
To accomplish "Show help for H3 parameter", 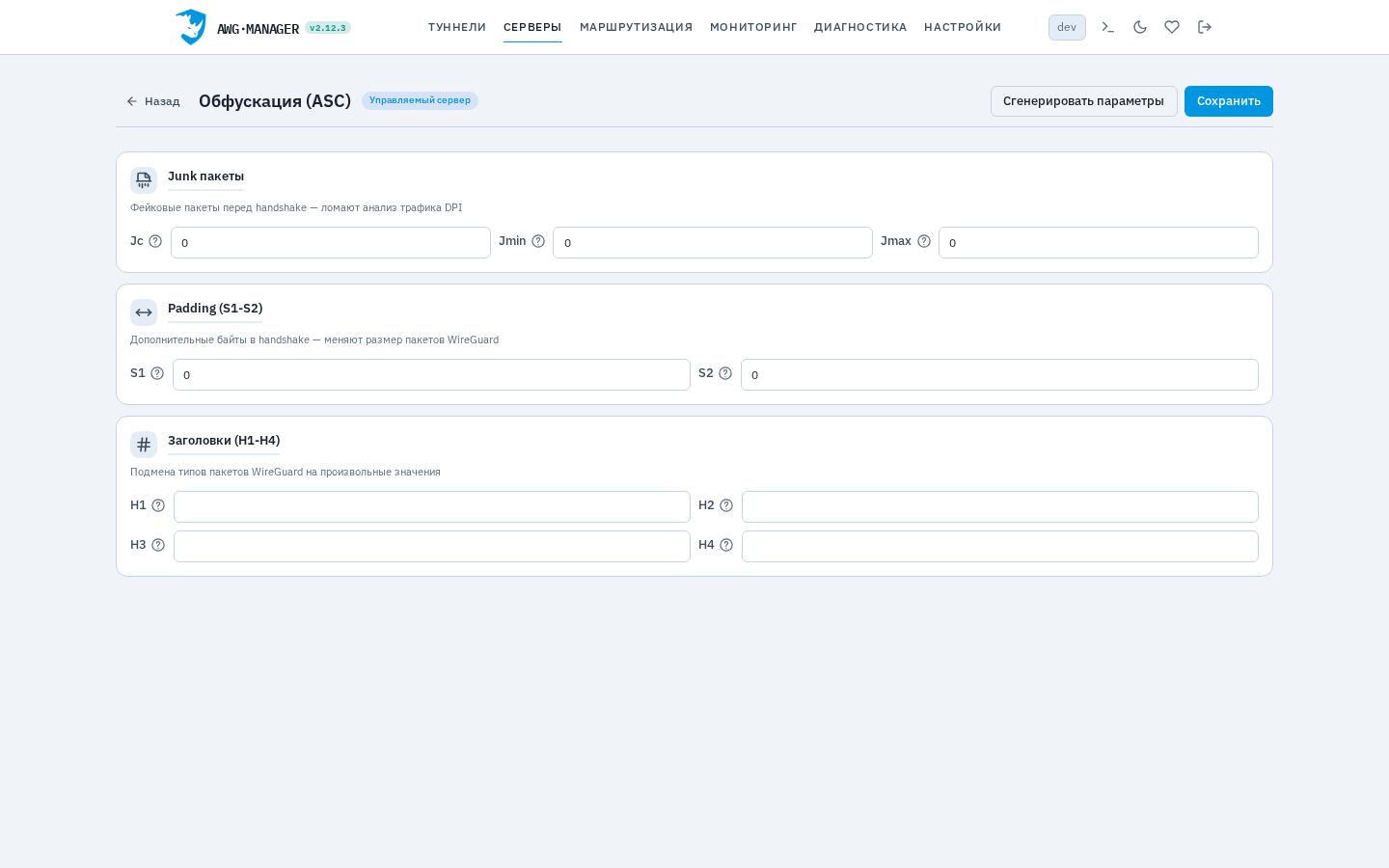I will click(158, 545).
